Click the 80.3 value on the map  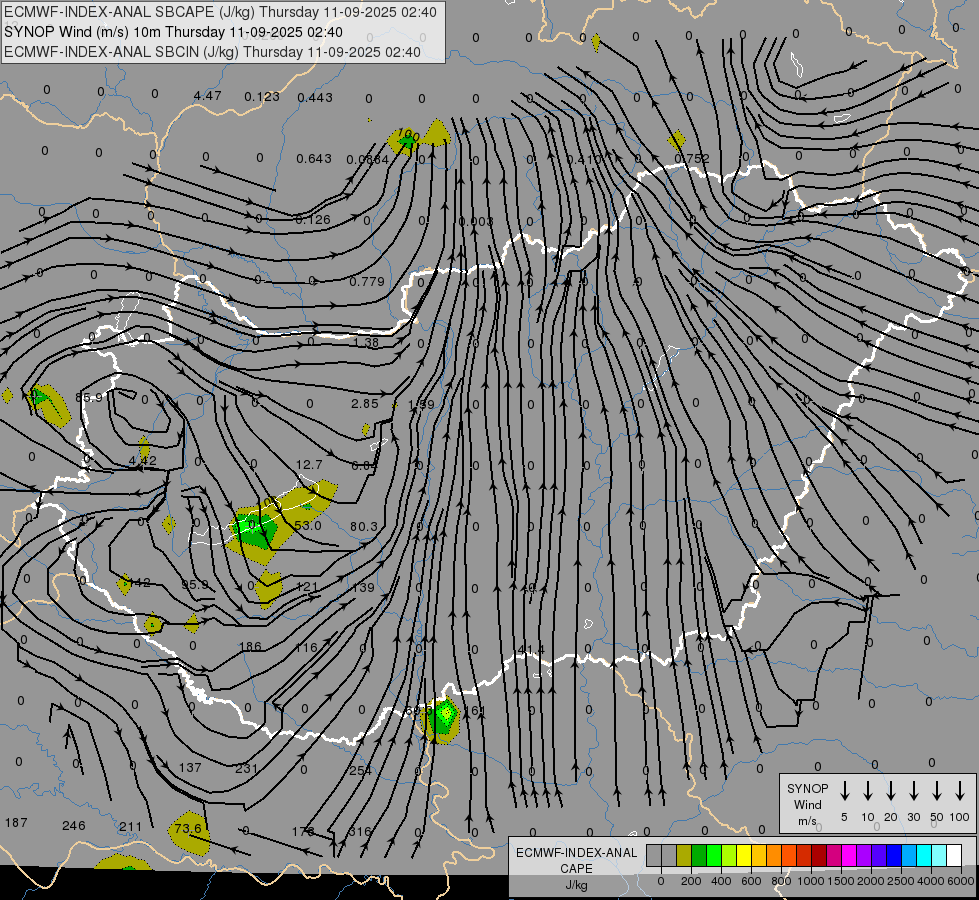(x=363, y=527)
